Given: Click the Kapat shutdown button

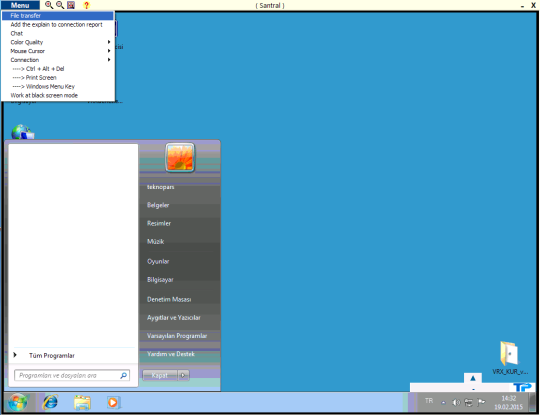Looking at the screenshot, I should pyautogui.click(x=159, y=375).
